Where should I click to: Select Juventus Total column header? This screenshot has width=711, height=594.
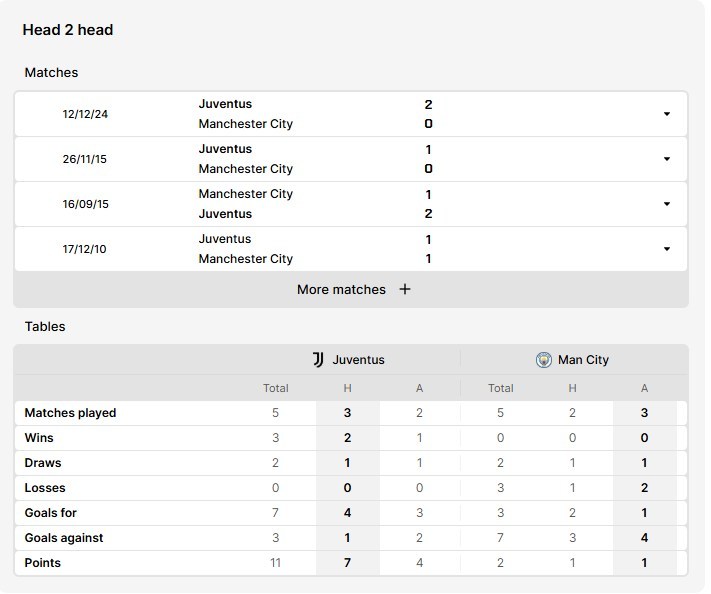coord(275,388)
